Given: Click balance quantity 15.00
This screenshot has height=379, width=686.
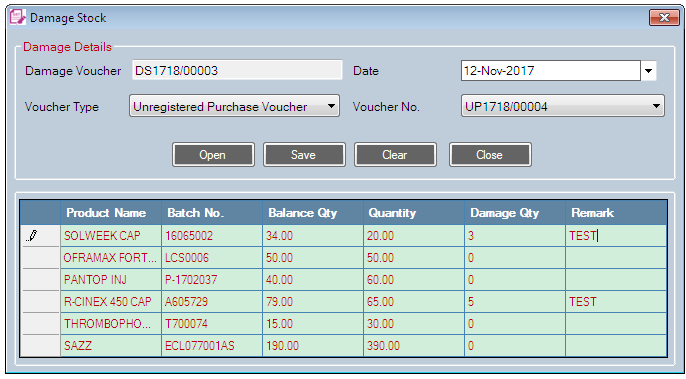Looking at the screenshot, I should pyautogui.click(x=313, y=324).
